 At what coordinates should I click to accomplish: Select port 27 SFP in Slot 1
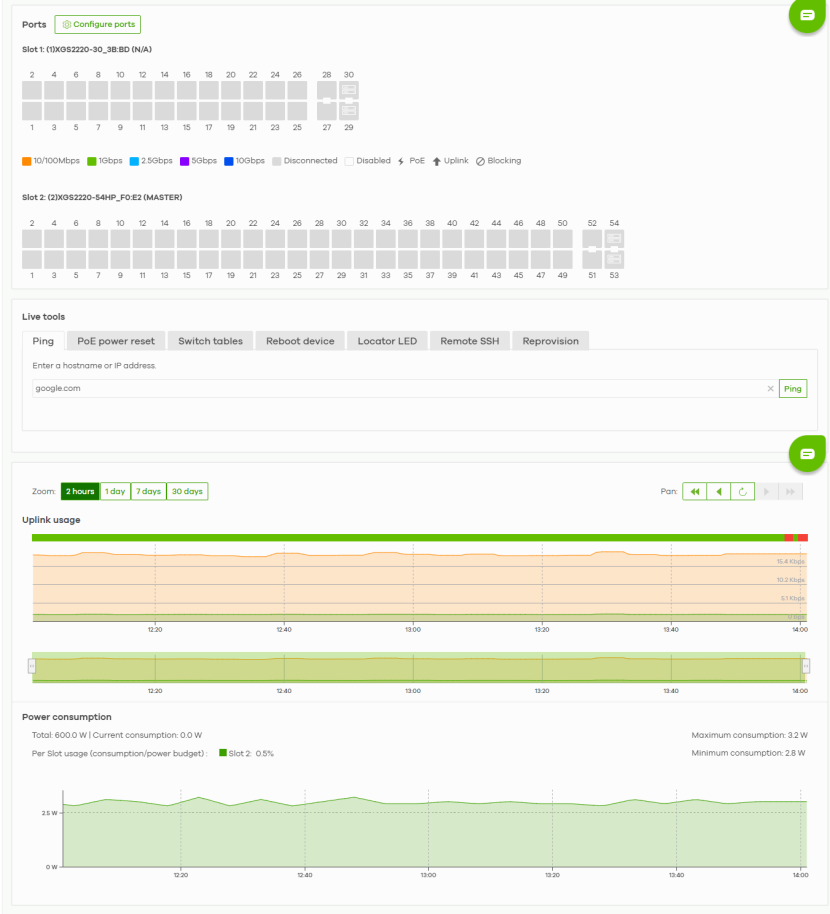327,111
